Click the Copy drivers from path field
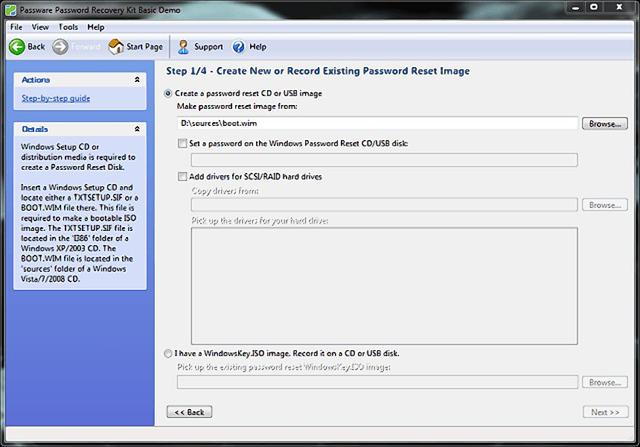 384,205
